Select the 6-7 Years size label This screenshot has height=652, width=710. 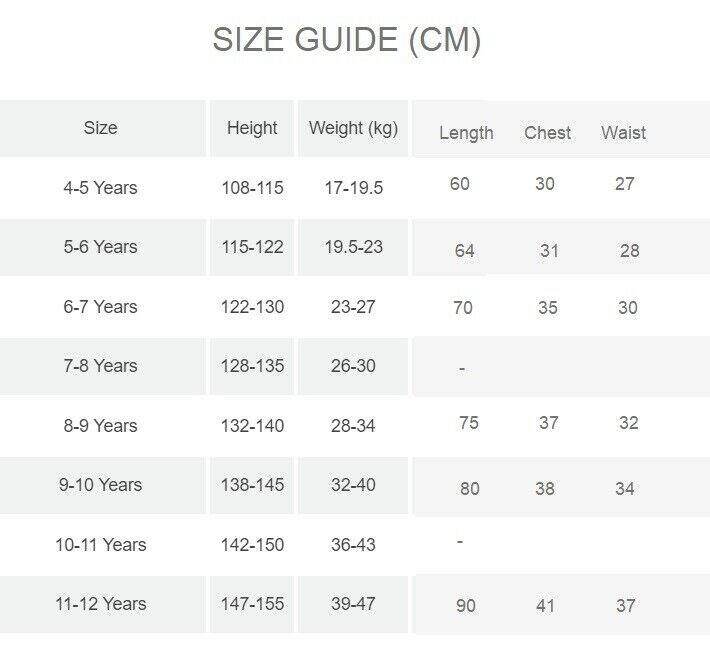tap(100, 307)
